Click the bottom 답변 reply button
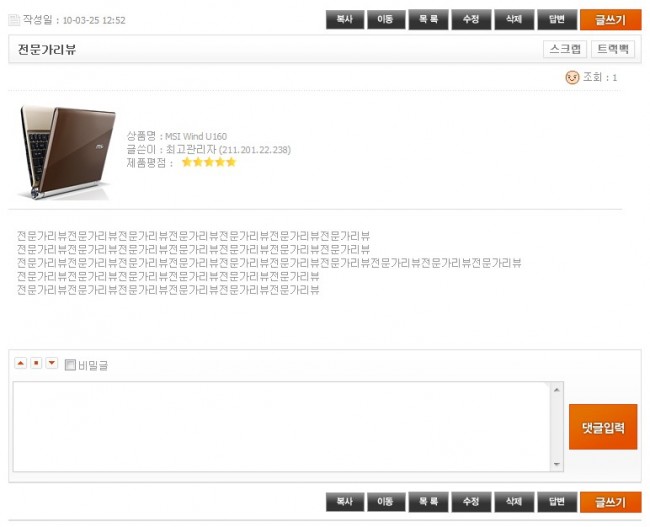 (x=557, y=502)
